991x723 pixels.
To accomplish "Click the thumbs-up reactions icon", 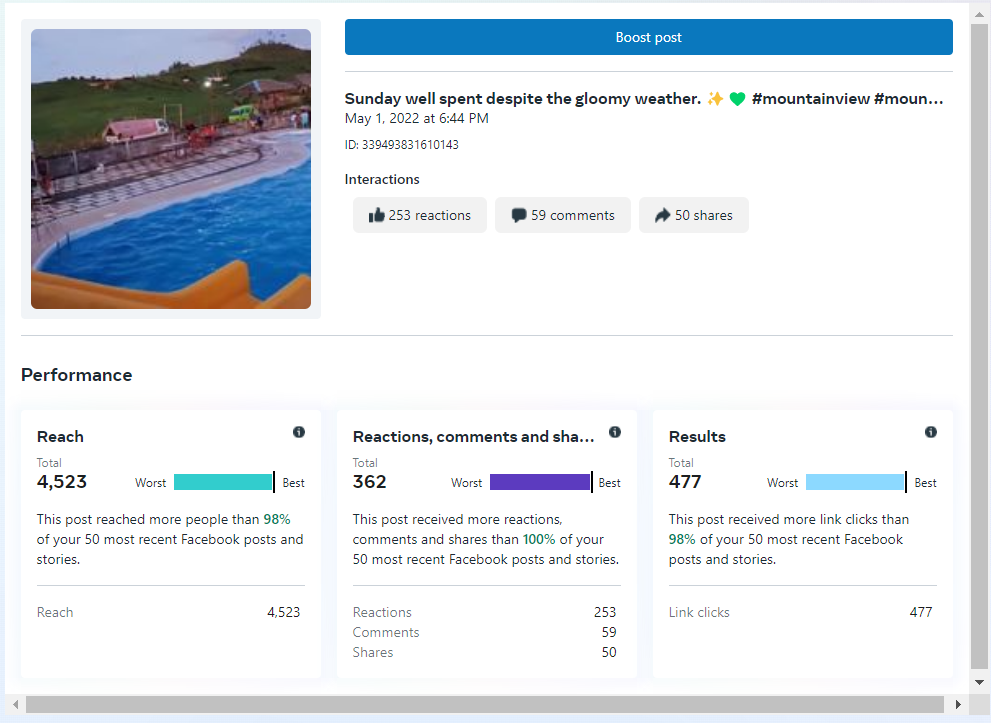I will pos(377,215).
